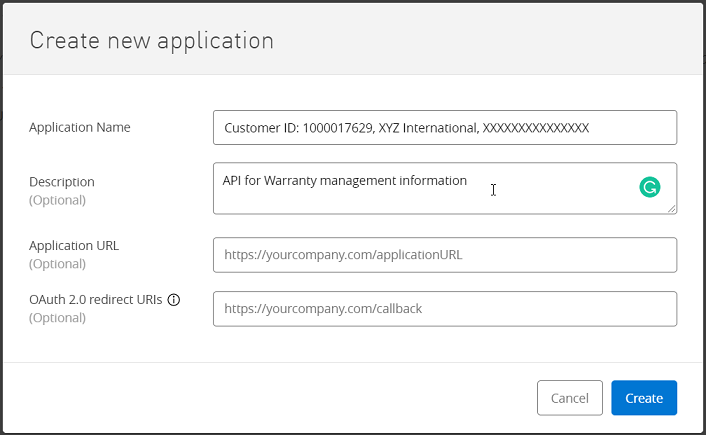Click the "(Optional)" hint under OAuth redirect URIs
706x435 pixels.
pyautogui.click(x=57, y=318)
